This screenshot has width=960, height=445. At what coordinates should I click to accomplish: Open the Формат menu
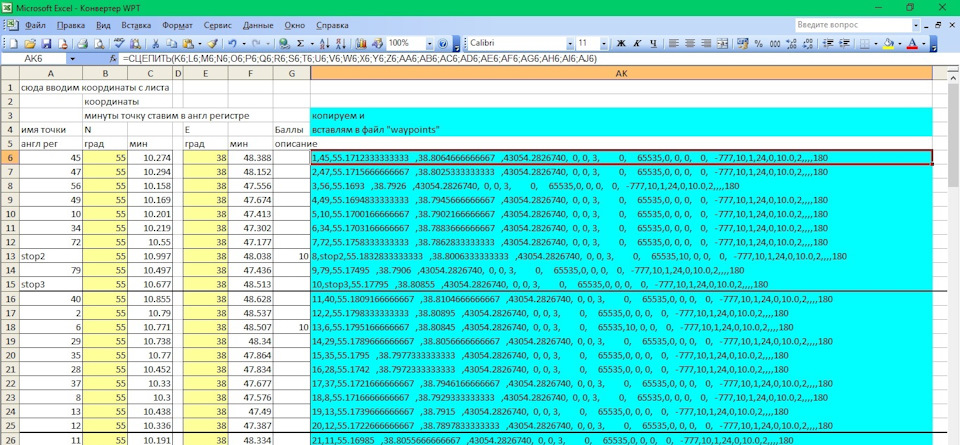pos(178,26)
